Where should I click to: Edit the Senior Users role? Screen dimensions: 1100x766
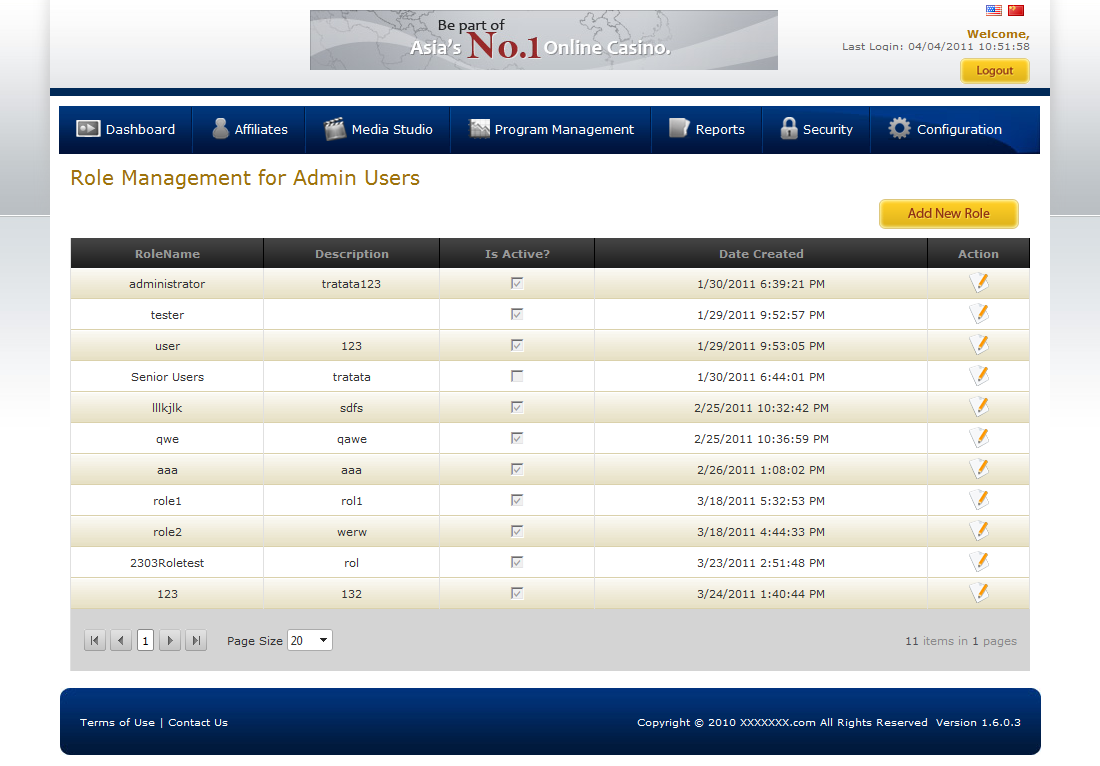pos(979,377)
